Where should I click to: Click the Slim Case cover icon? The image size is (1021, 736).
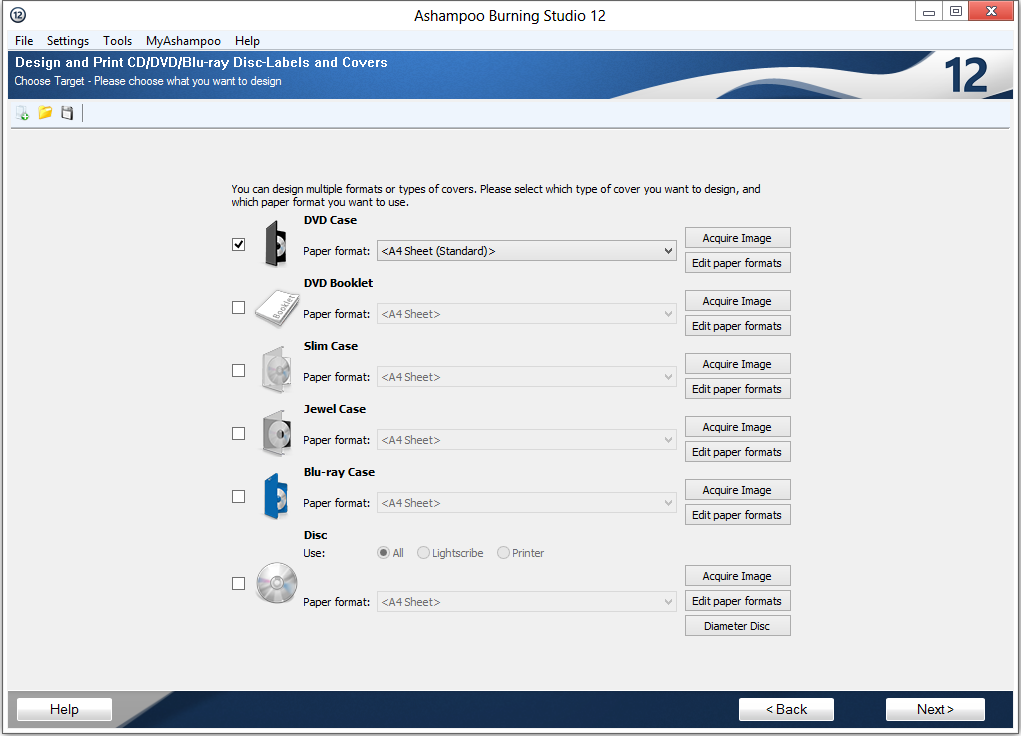(x=277, y=370)
